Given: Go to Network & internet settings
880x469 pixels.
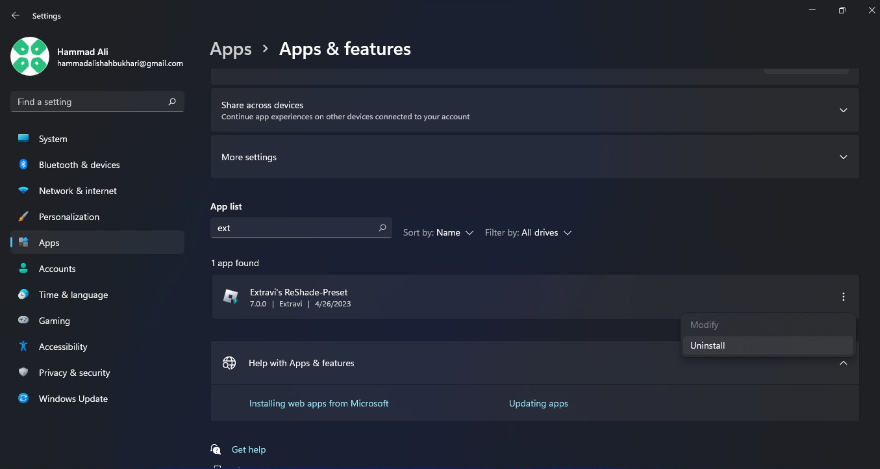Looking at the screenshot, I should coord(77,191).
